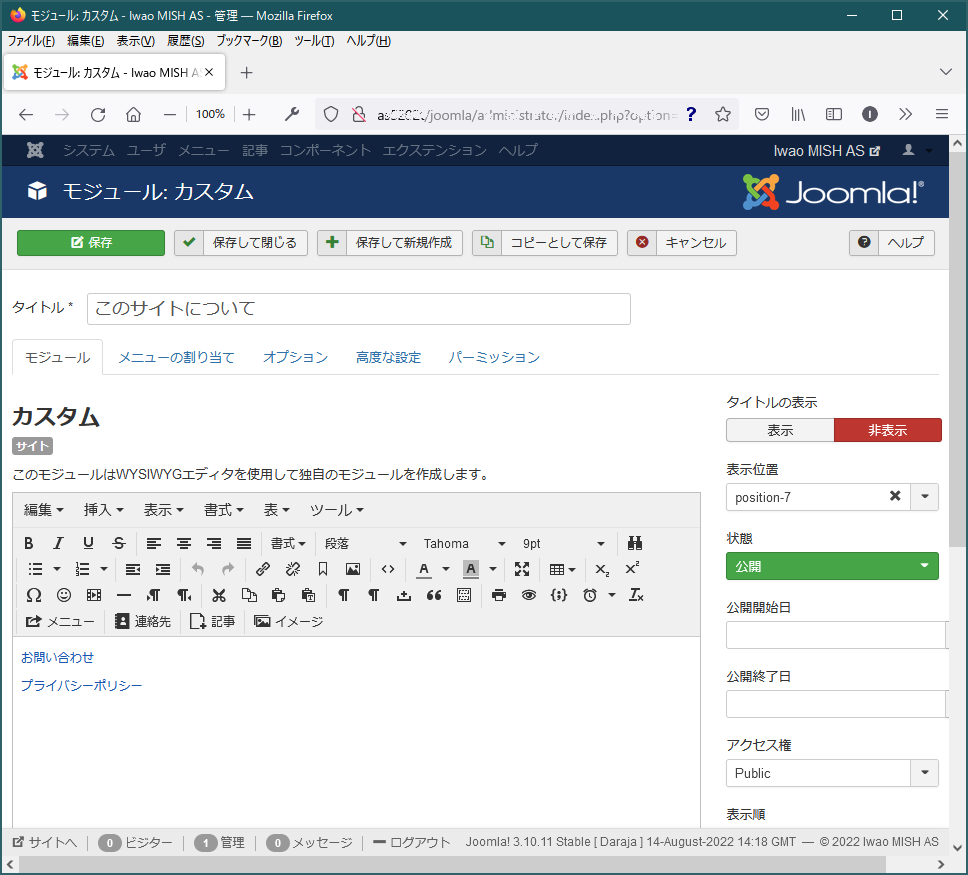
Task: Switch to the 高度な設定 tab
Action: tap(388, 358)
